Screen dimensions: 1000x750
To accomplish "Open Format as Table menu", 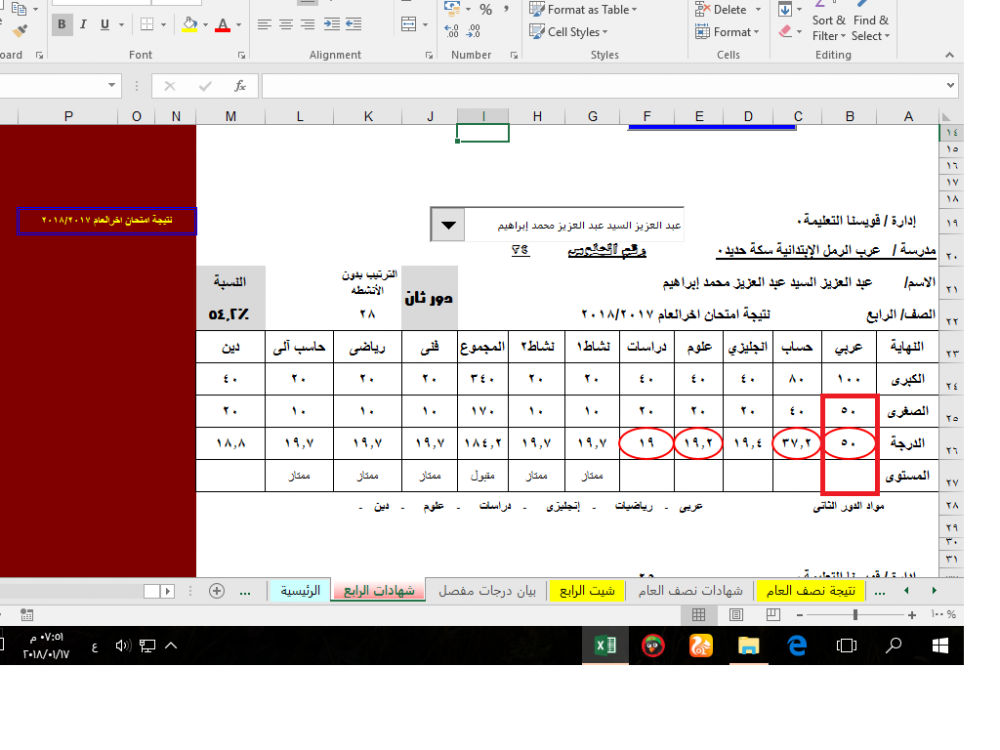I will tap(584, 10).
